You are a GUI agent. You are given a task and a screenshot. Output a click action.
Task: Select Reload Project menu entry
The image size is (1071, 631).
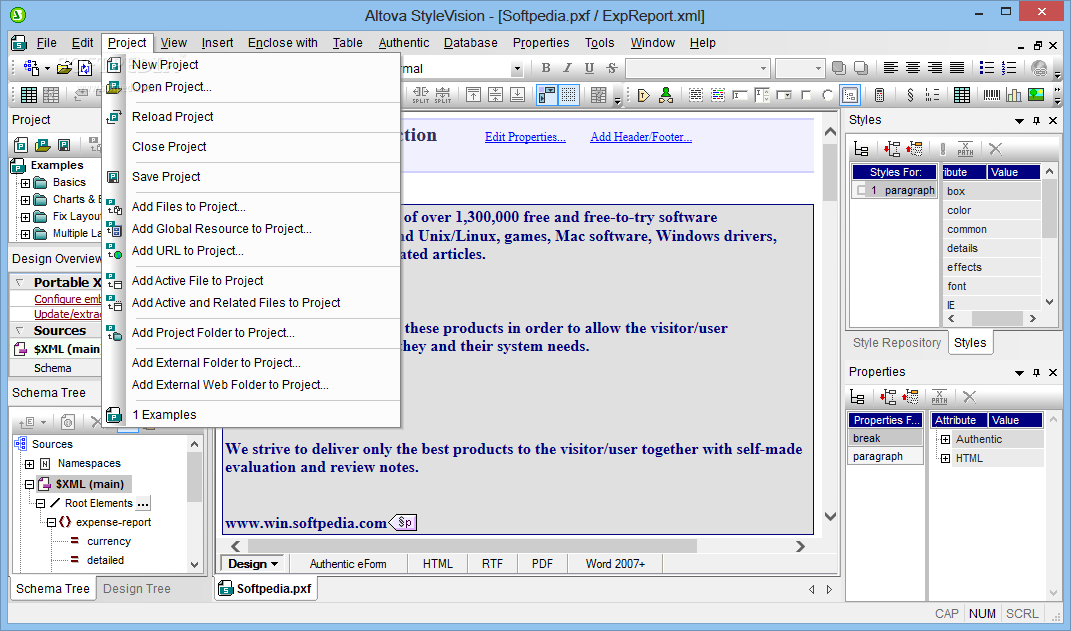[x=173, y=117]
